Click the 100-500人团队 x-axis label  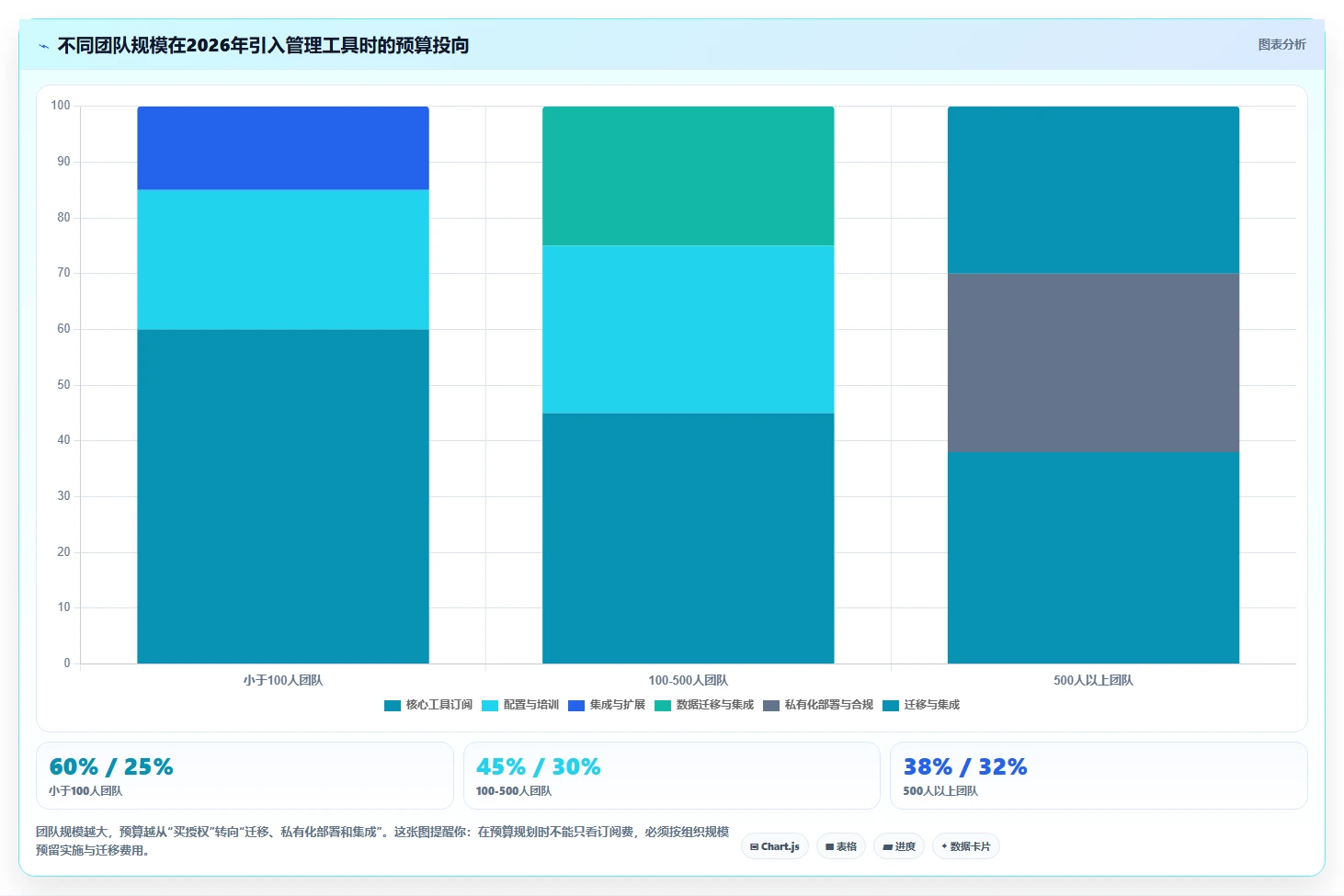click(689, 681)
